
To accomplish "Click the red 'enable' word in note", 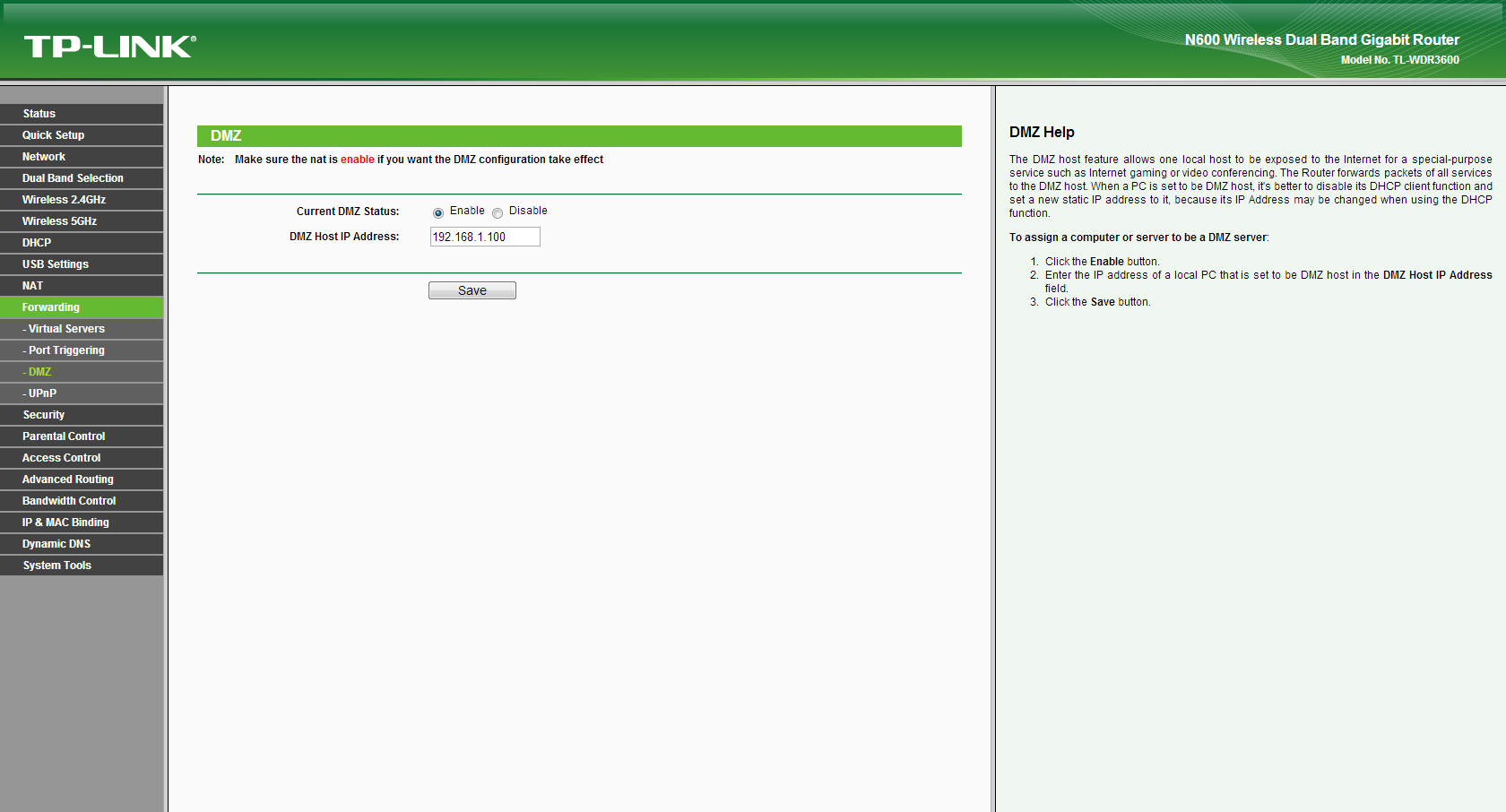I will (x=358, y=160).
